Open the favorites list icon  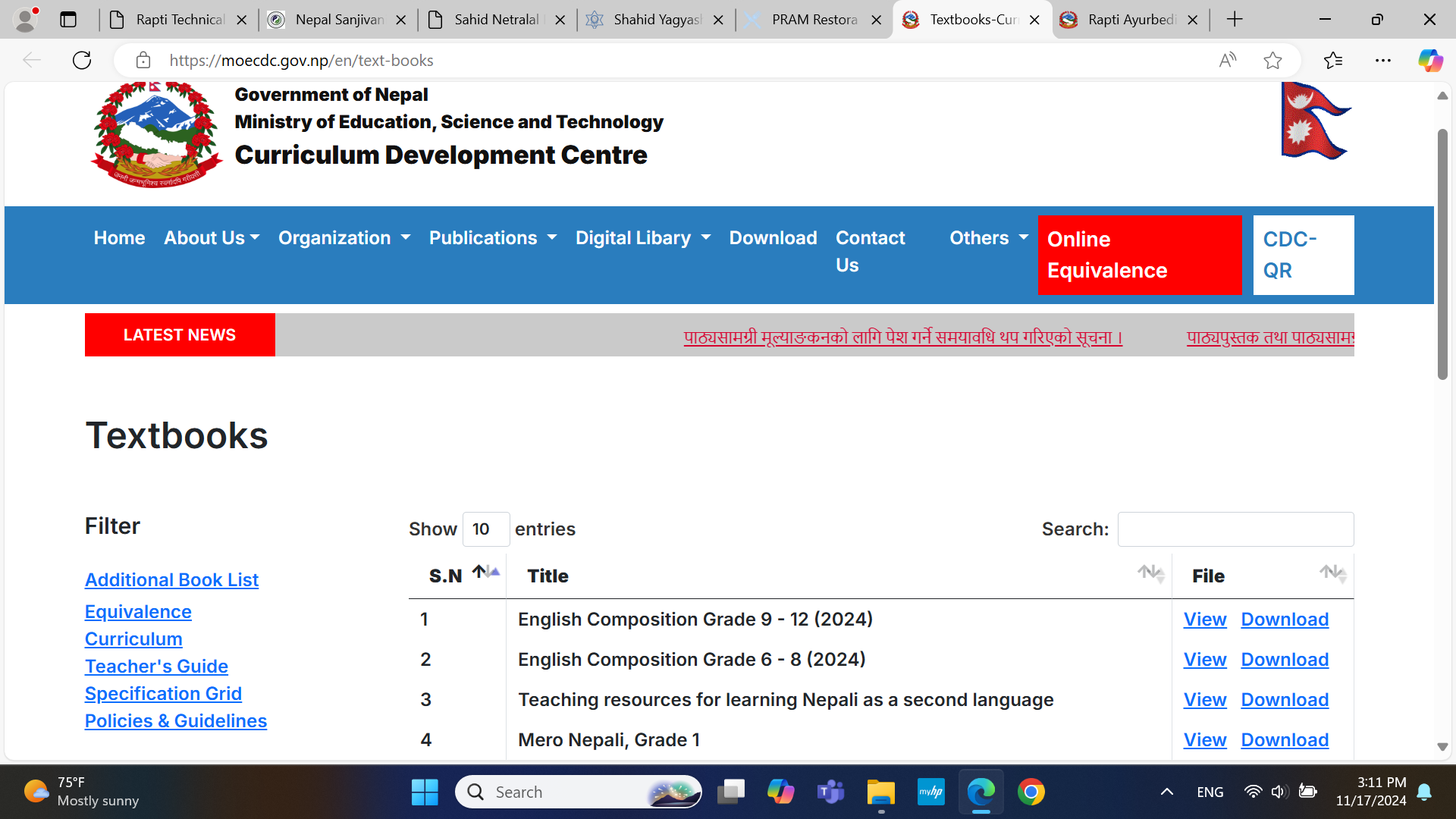(1332, 60)
